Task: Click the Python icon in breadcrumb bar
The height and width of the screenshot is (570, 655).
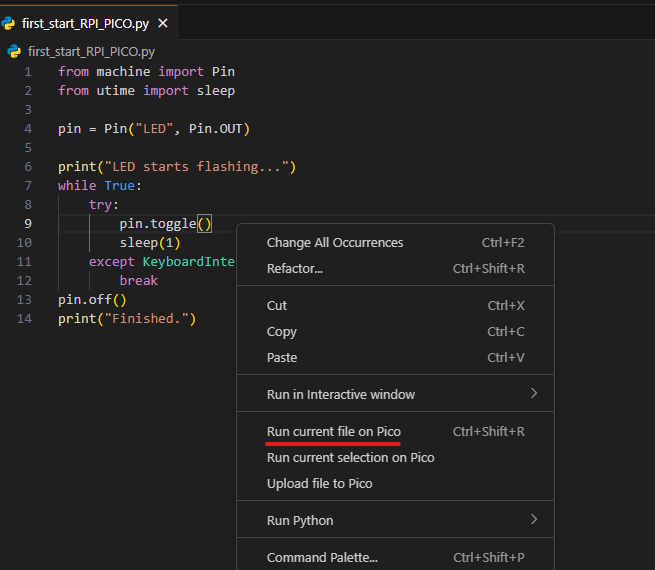Action: [x=14, y=51]
